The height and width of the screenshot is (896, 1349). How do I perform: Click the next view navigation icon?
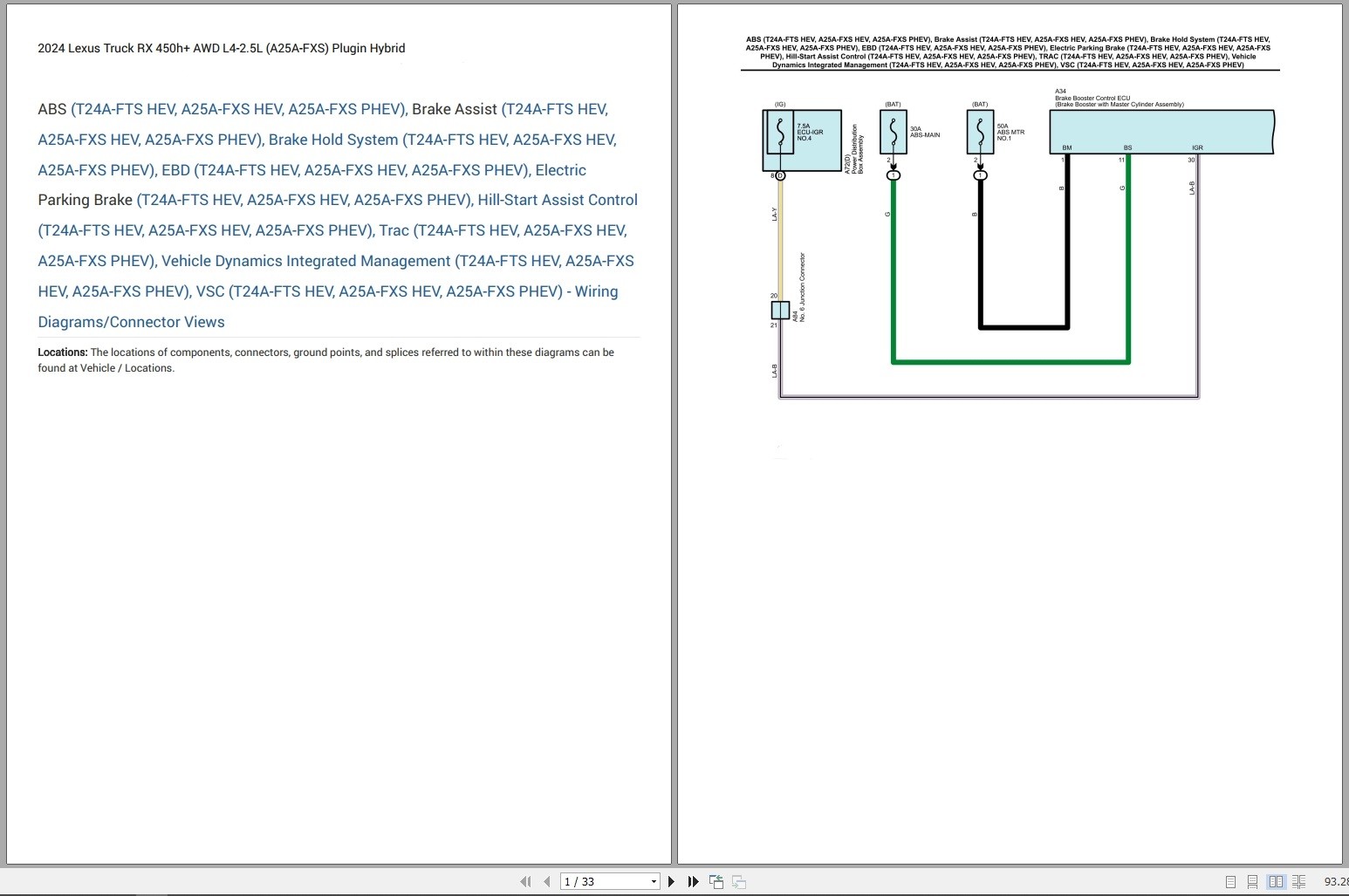tap(739, 882)
